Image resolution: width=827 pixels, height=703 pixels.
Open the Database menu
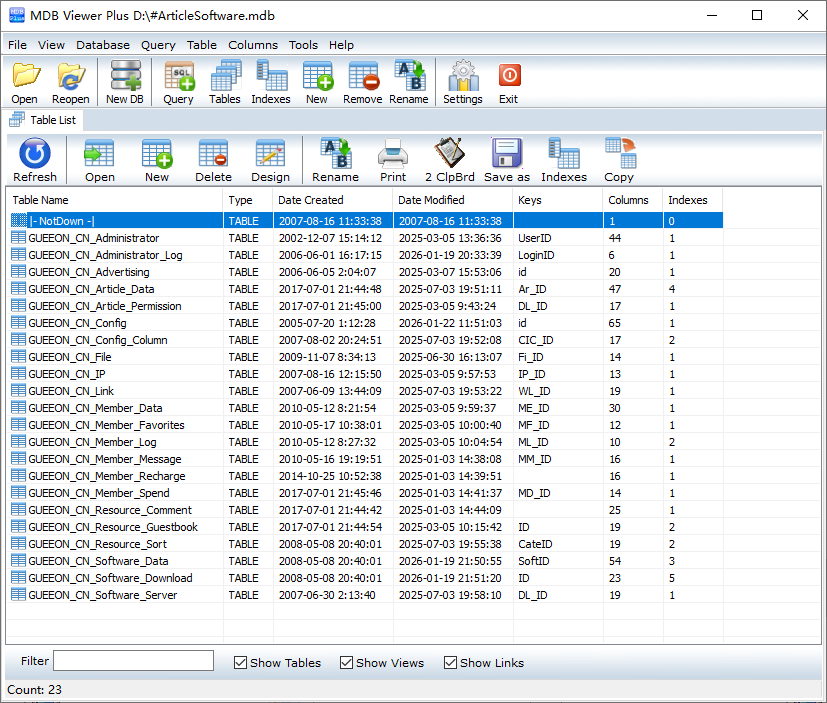pos(103,45)
